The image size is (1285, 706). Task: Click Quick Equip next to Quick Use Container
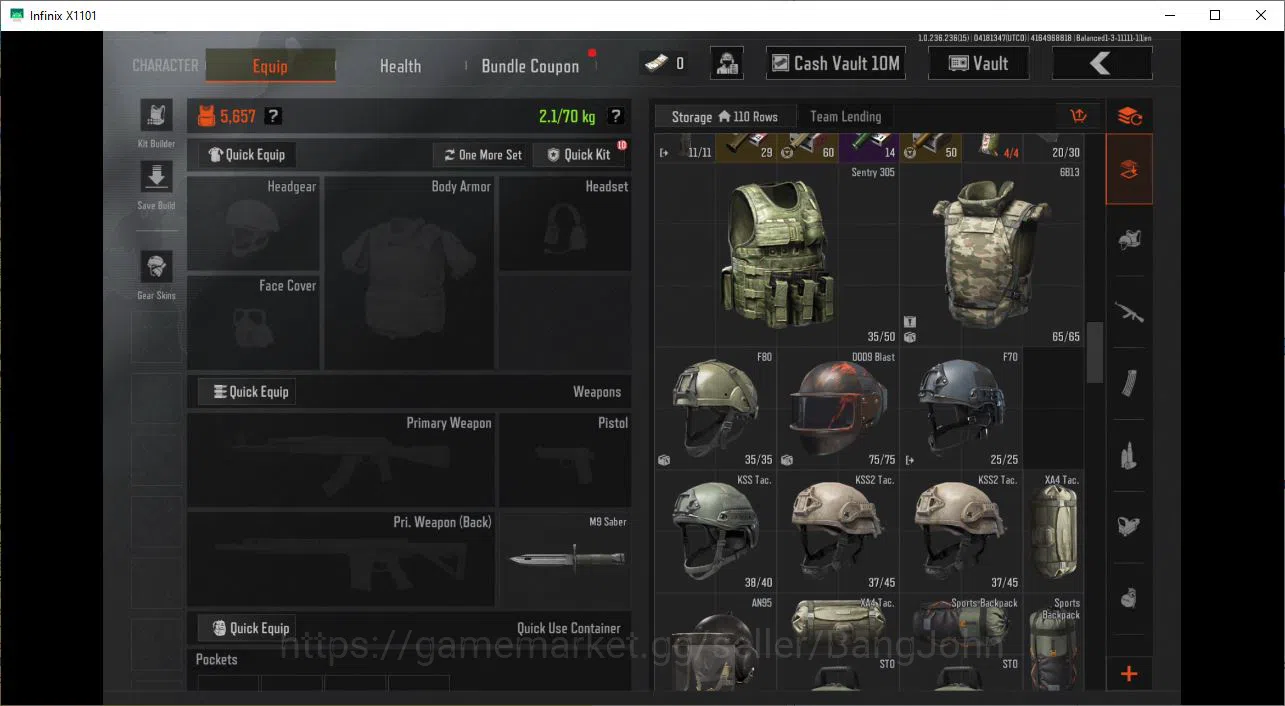click(x=247, y=628)
